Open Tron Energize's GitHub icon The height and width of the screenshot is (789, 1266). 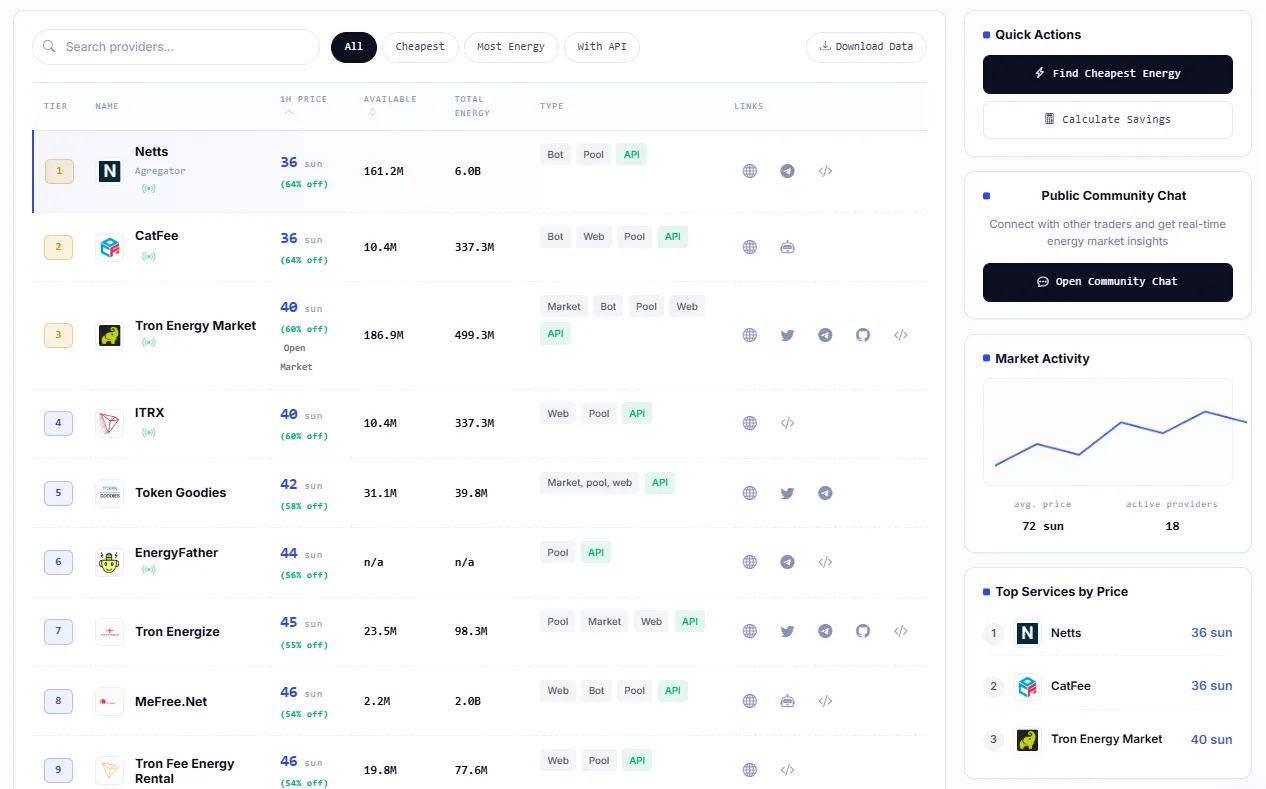(863, 631)
